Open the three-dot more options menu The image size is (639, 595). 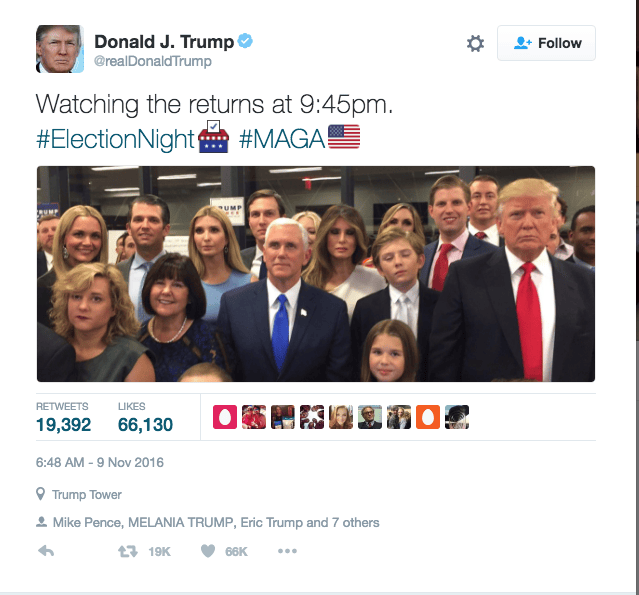tap(287, 551)
